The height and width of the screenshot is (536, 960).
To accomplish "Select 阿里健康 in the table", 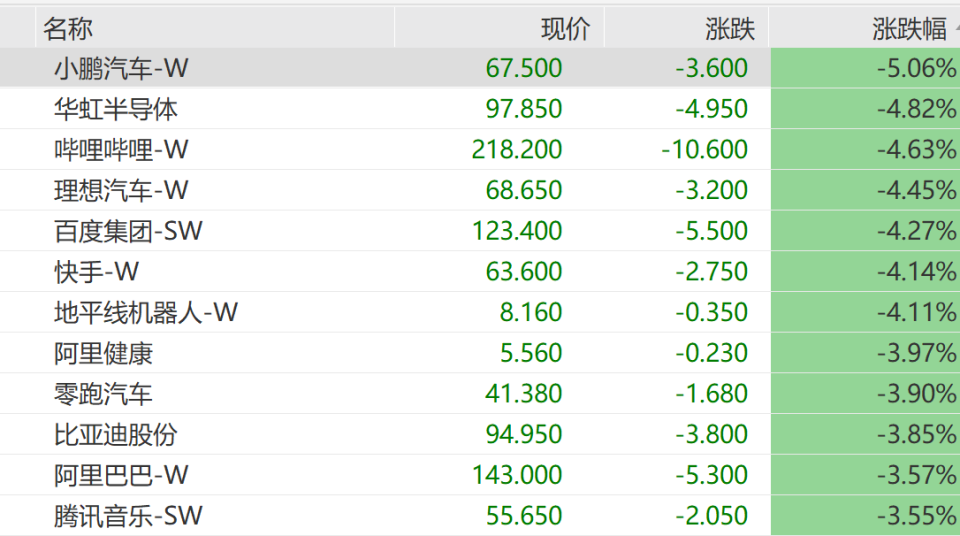I will [103, 353].
